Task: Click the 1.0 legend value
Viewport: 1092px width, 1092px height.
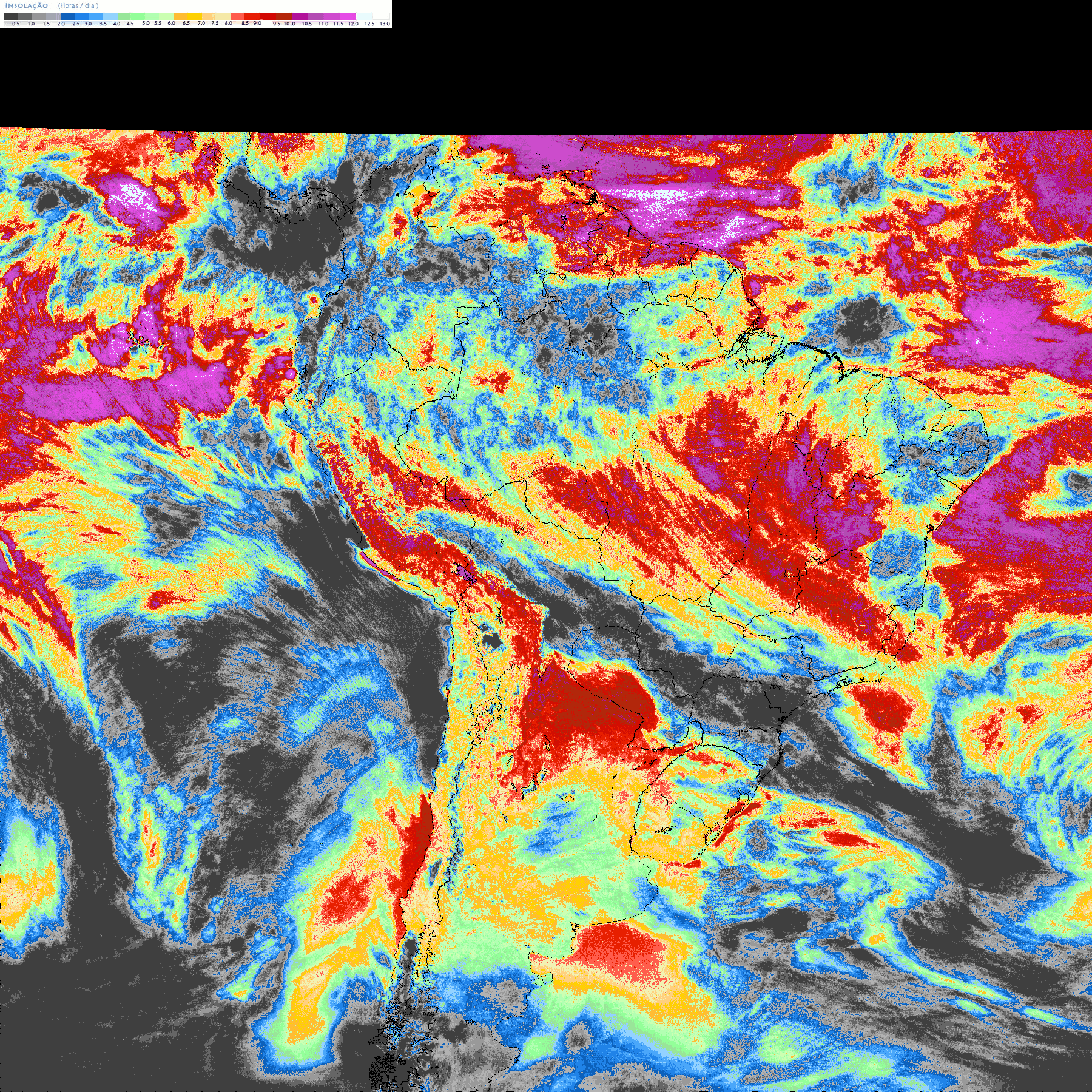Action: point(31,24)
